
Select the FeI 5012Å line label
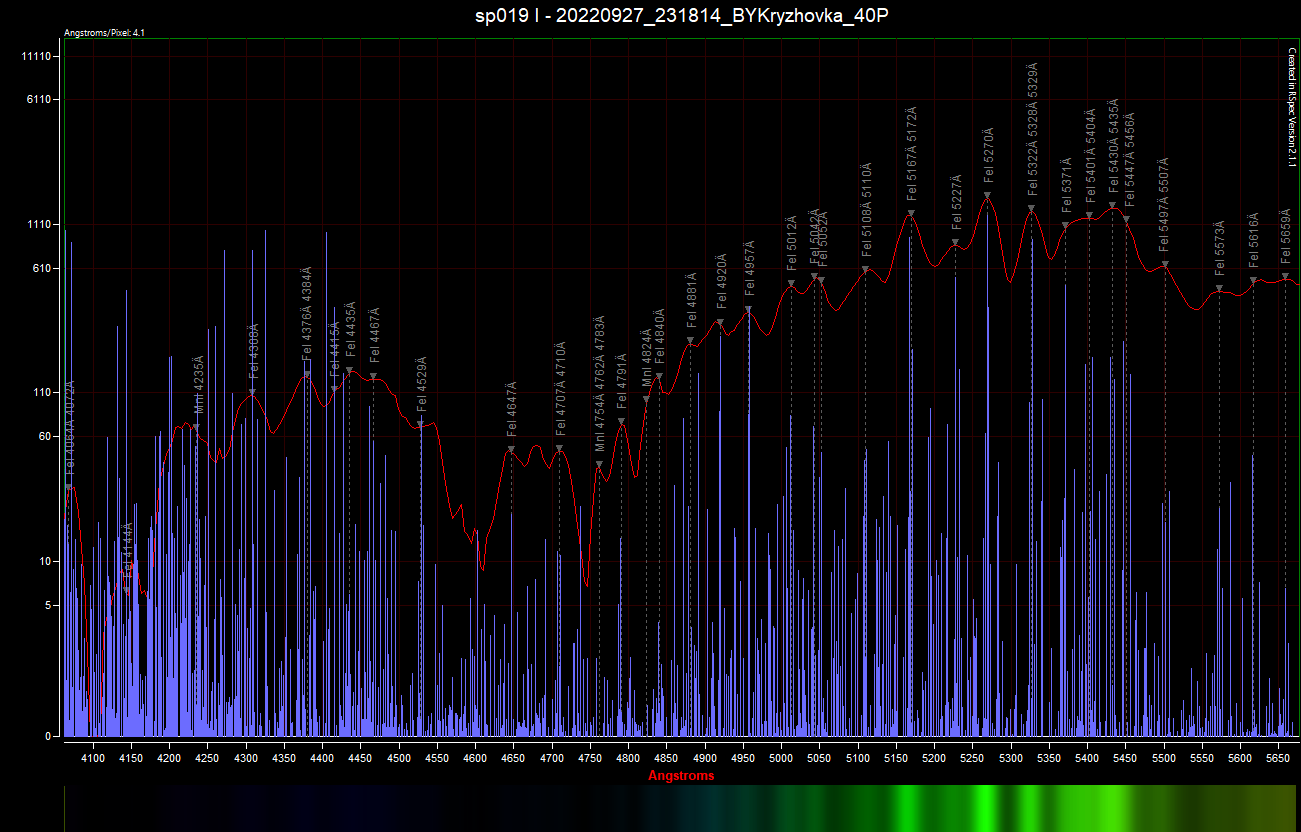792,244
